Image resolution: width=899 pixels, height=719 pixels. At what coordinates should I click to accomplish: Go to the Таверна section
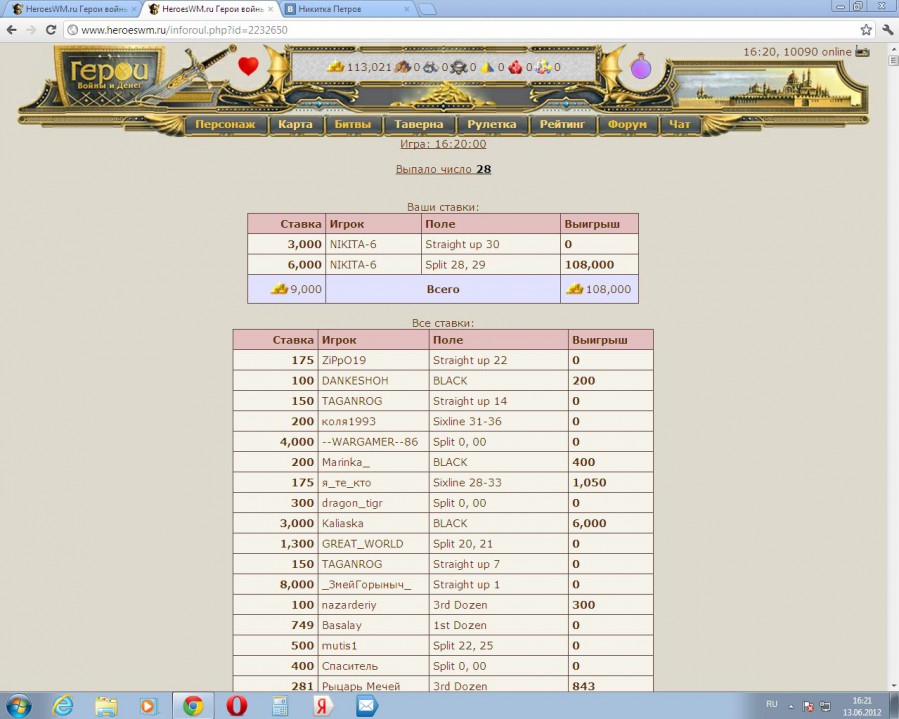(x=418, y=125)
